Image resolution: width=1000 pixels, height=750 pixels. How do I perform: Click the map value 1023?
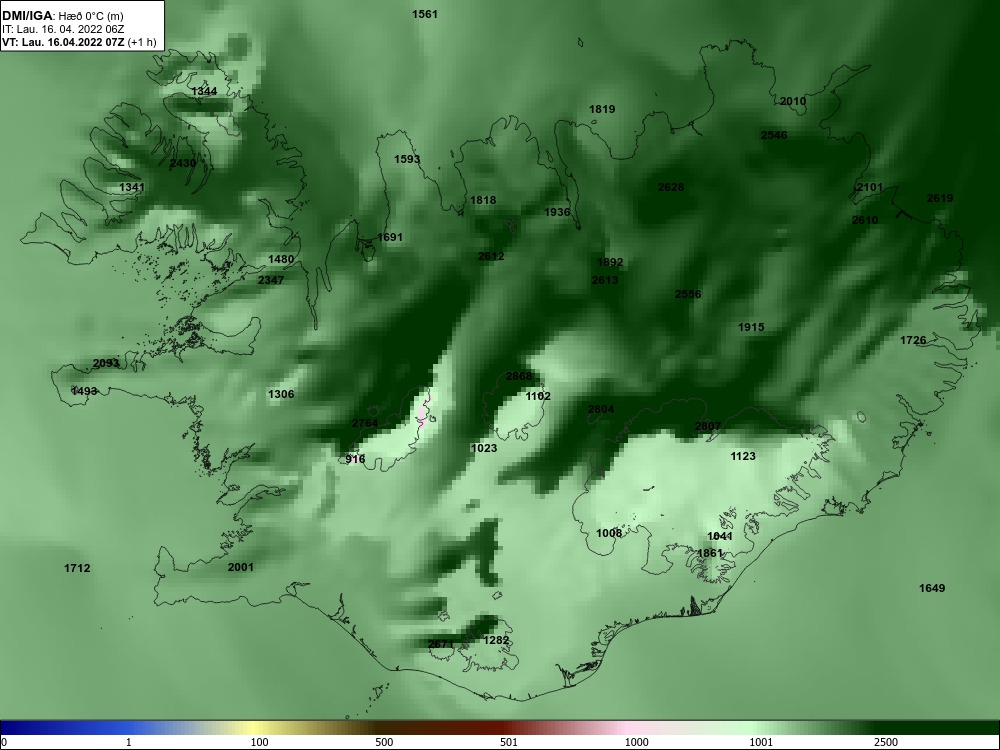(483, 448)
